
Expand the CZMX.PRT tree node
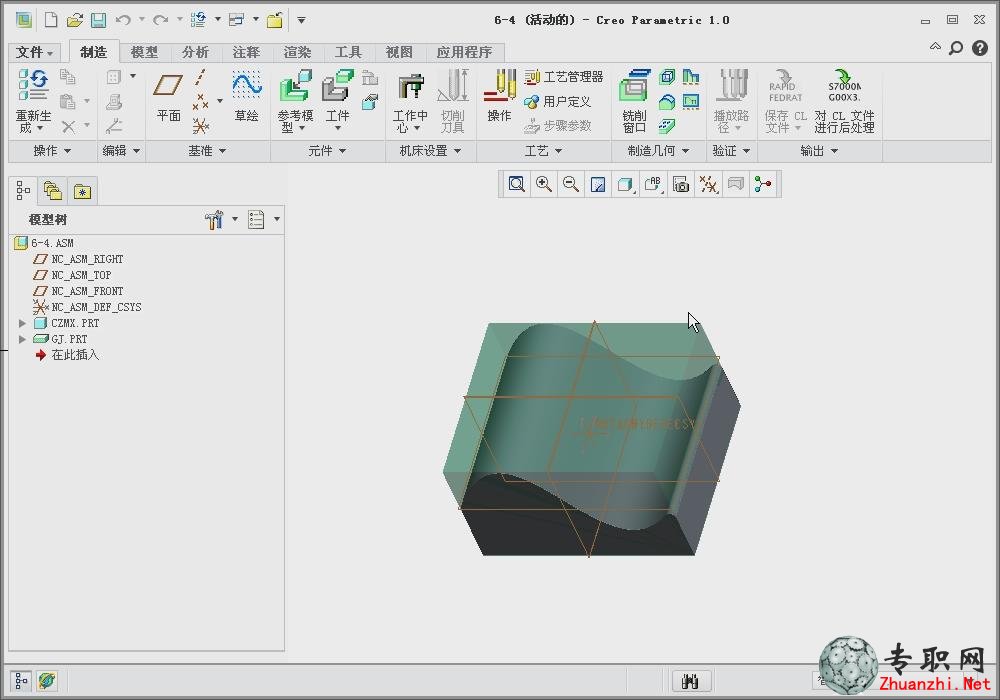point(22,323)
